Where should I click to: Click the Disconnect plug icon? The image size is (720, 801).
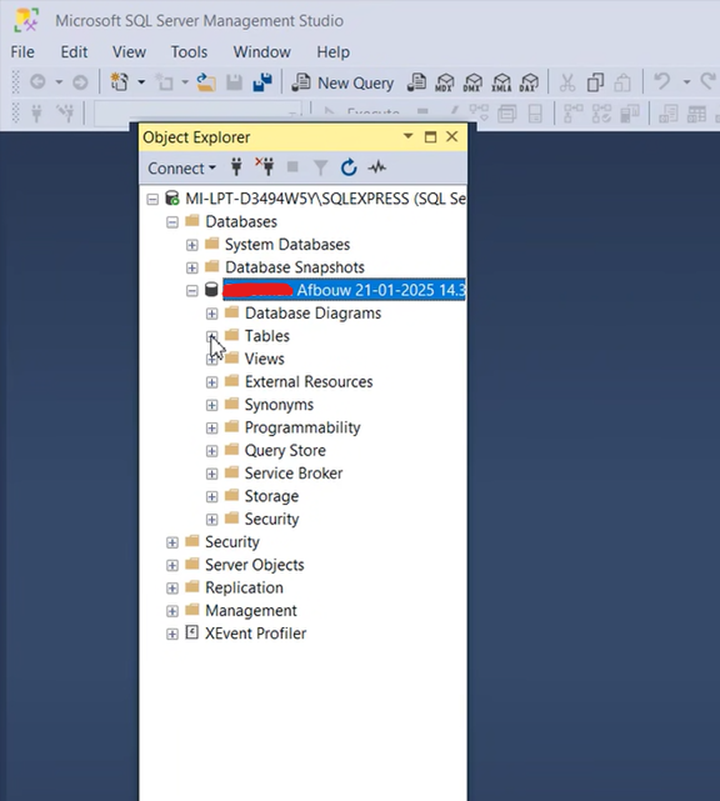click(265, 167)
